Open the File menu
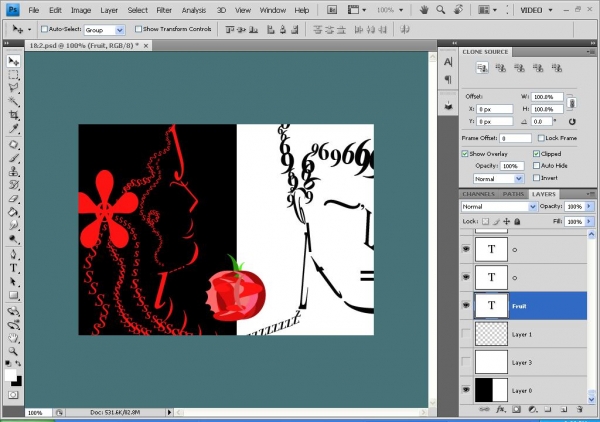Screen dimensions: 600x422 (34, 10)
